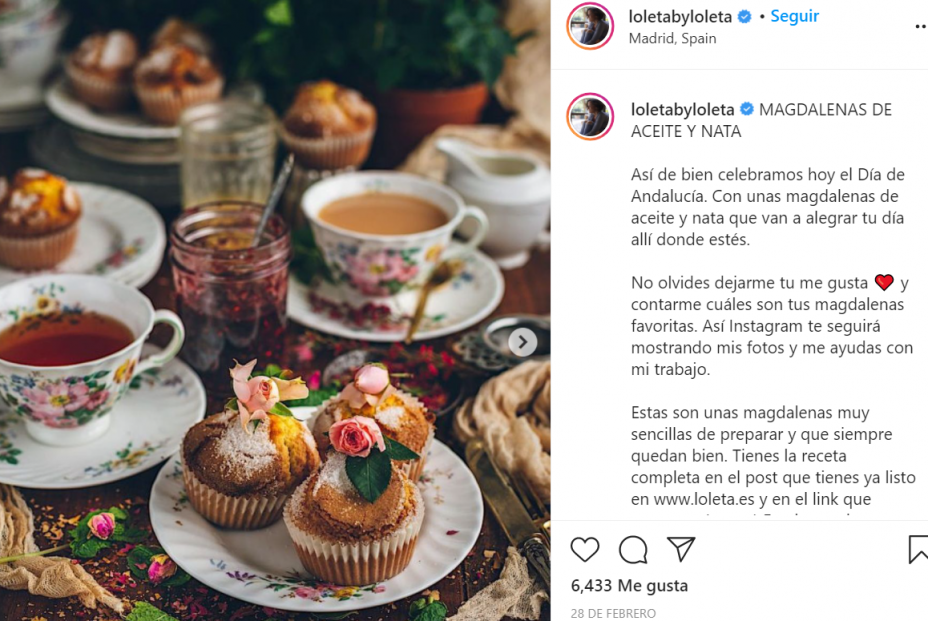
Task: Save post with bookmark icon
Action: tap(918, 549)
